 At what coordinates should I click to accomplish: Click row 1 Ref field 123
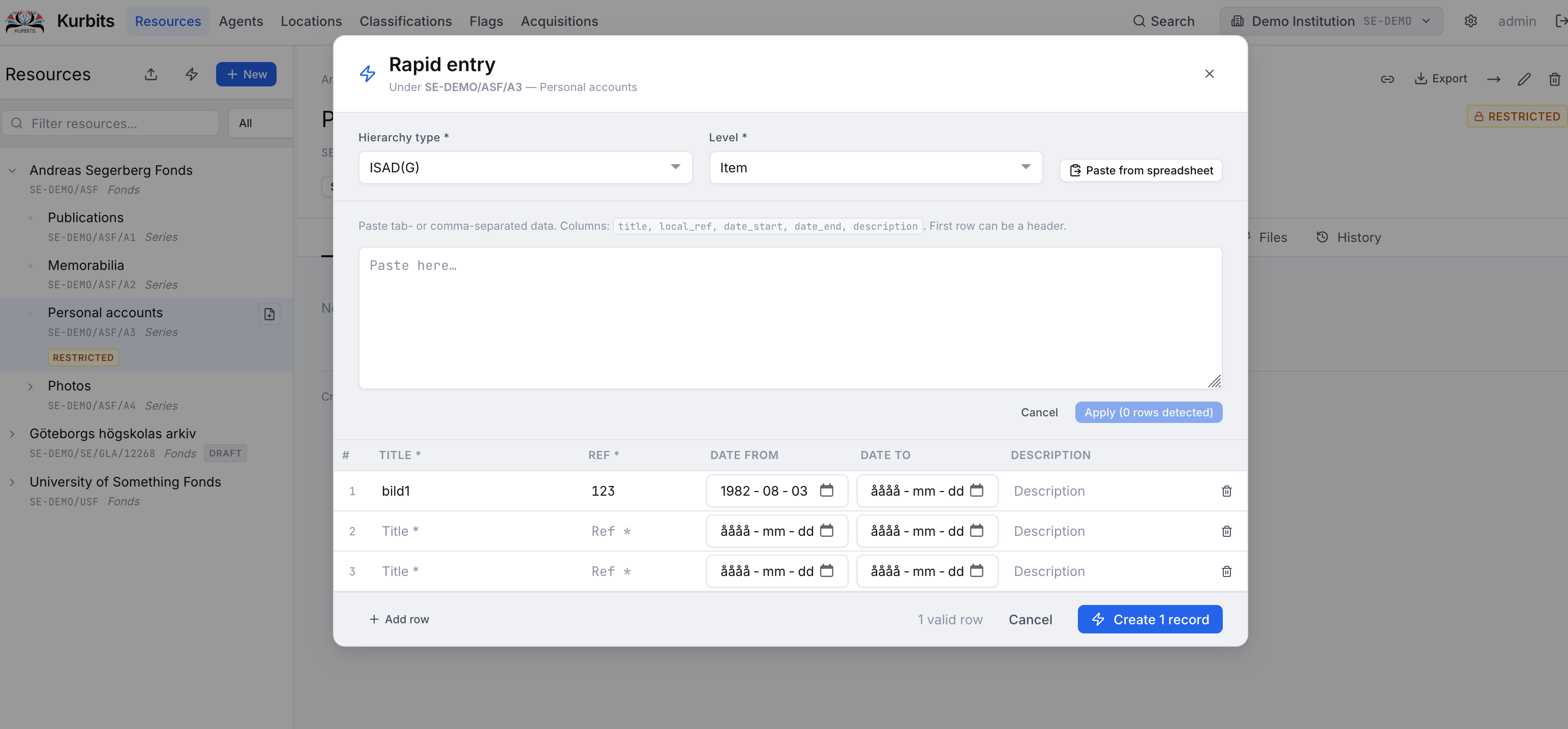coord(642,491)
